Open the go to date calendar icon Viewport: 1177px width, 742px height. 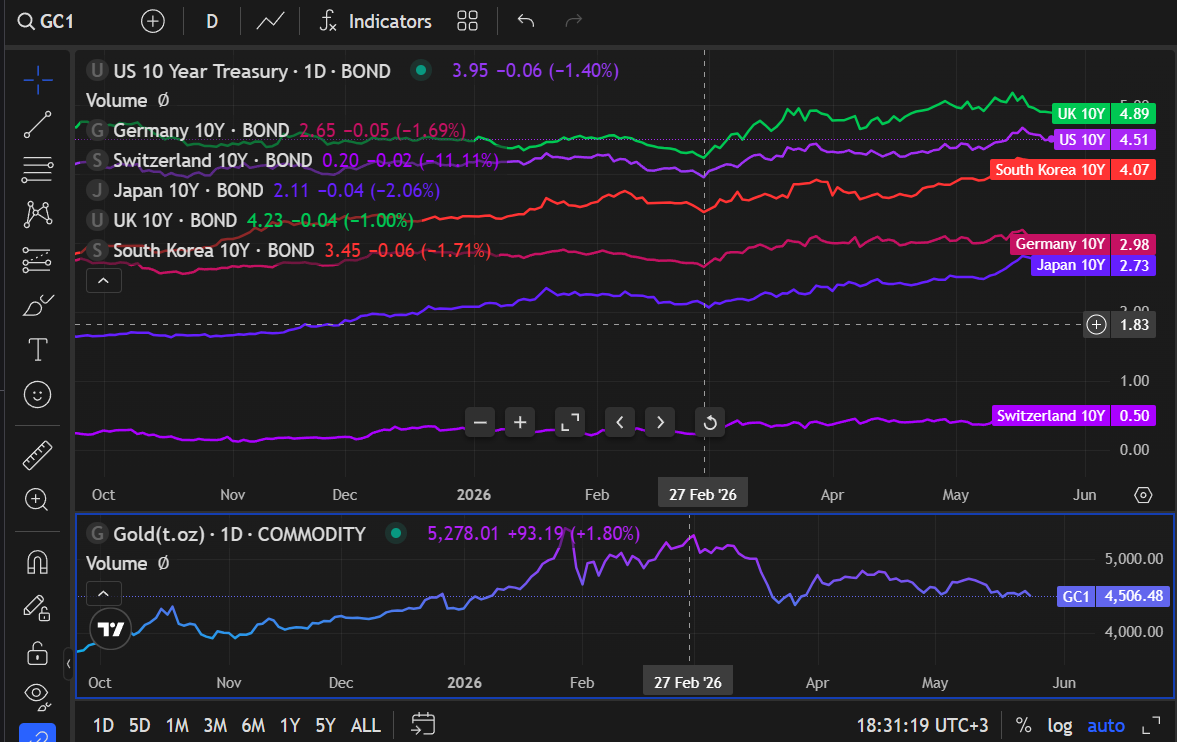pos(423,725)
